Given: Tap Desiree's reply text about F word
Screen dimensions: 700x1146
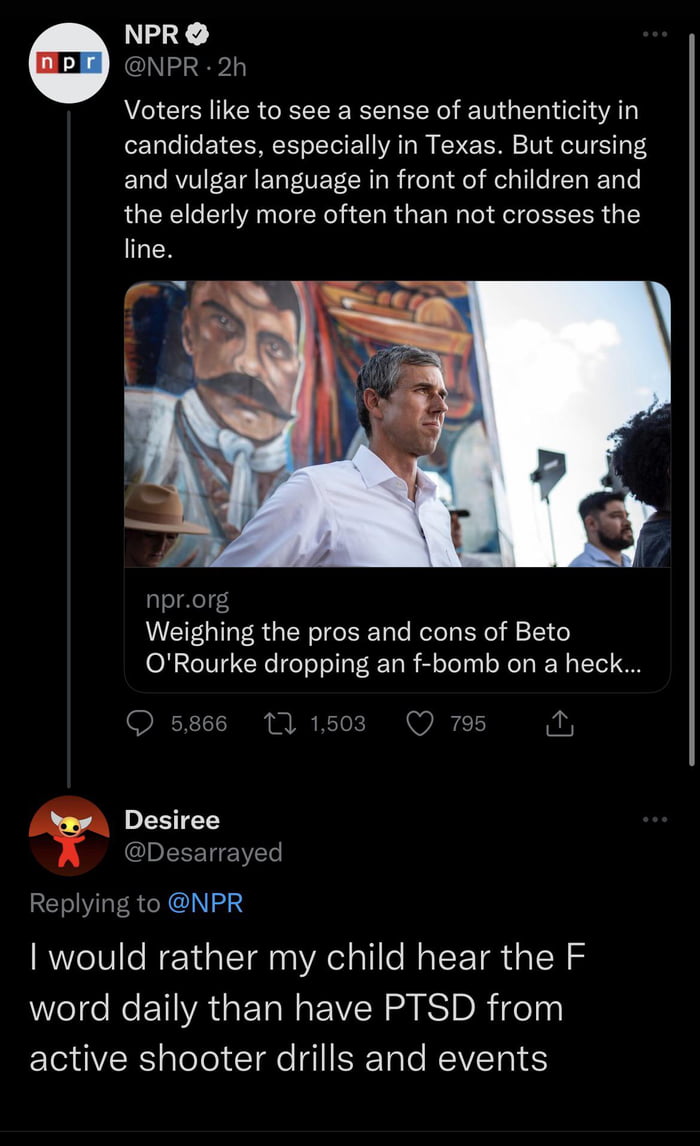Looking at the screenshot, I should tap(300, 1007).
